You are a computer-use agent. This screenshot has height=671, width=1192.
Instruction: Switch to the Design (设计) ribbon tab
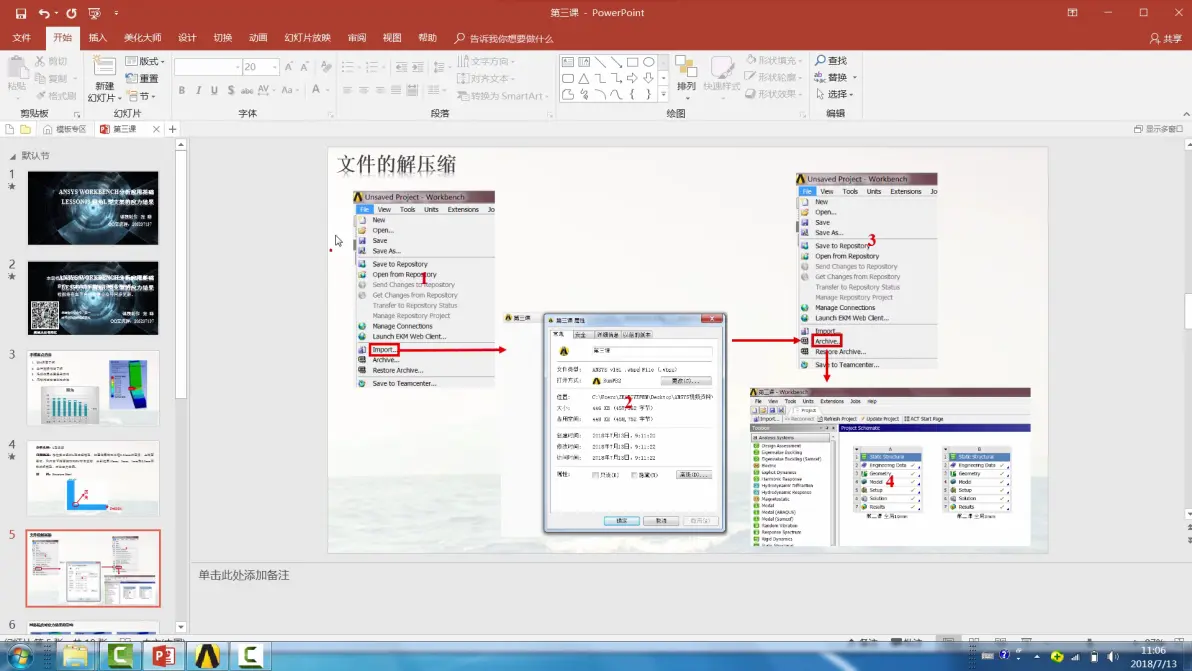[x=187, y=38]
